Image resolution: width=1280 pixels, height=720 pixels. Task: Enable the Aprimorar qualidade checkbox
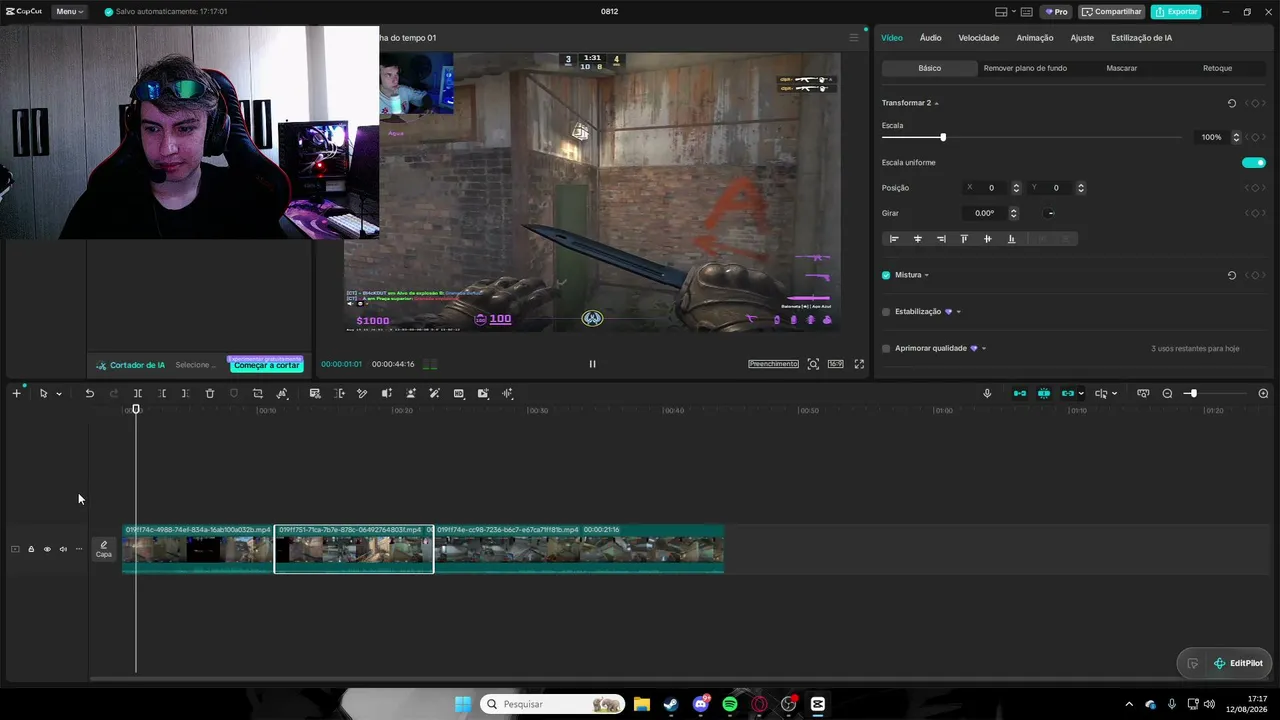click(886, 349)
